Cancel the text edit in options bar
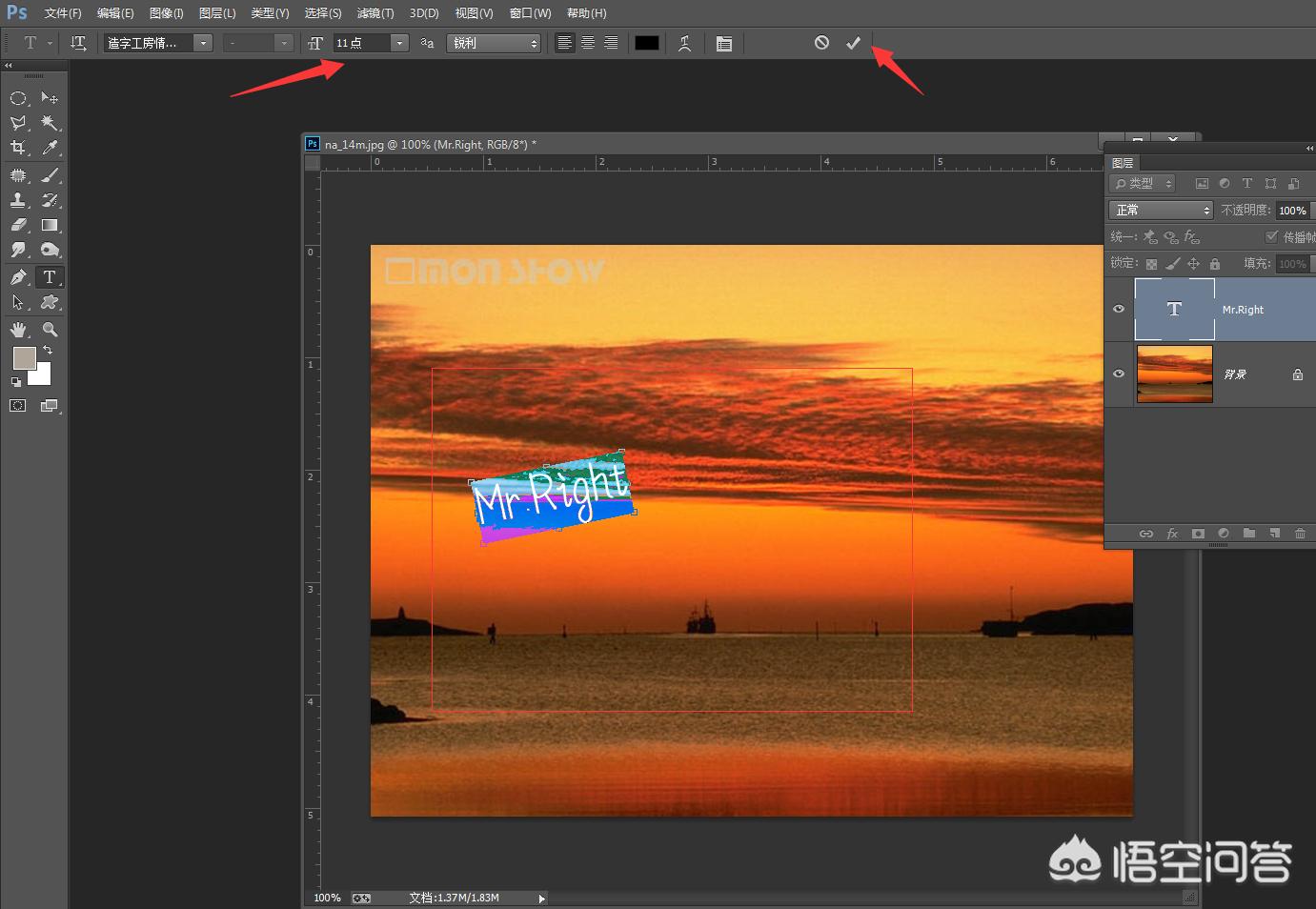 click(821, 43)
